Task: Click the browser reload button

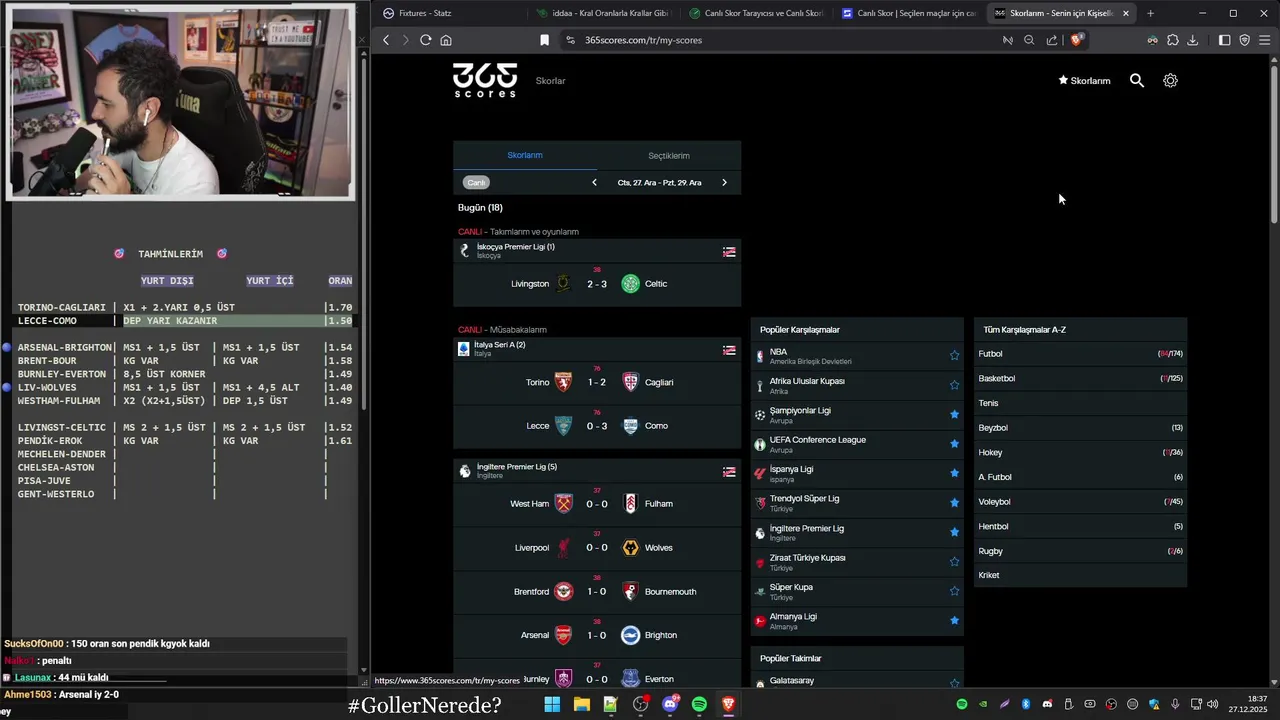Action: click(x=425, y=40)
